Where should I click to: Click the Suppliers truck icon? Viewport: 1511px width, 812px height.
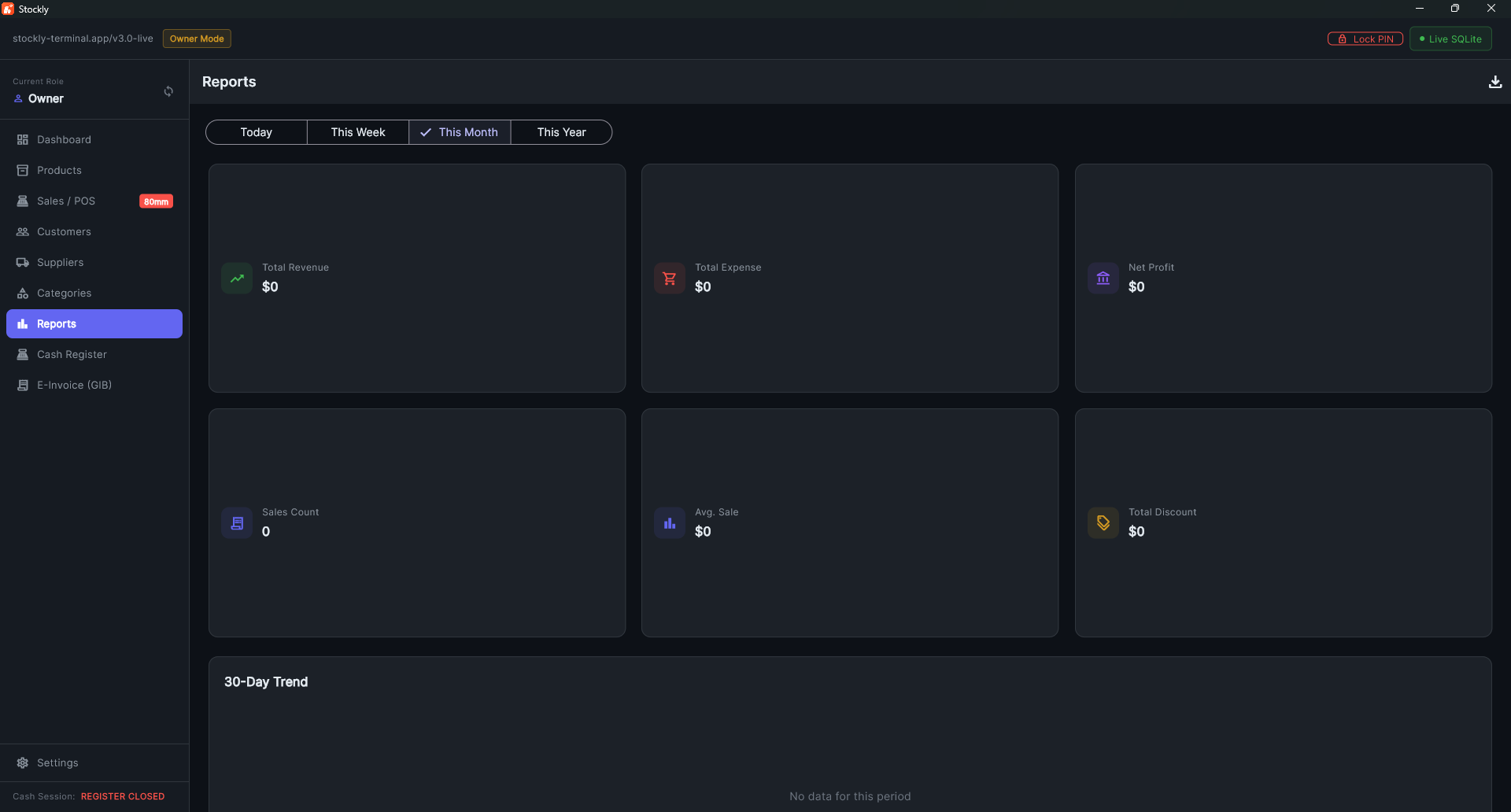pyautogui.click(x=23, y=262)
